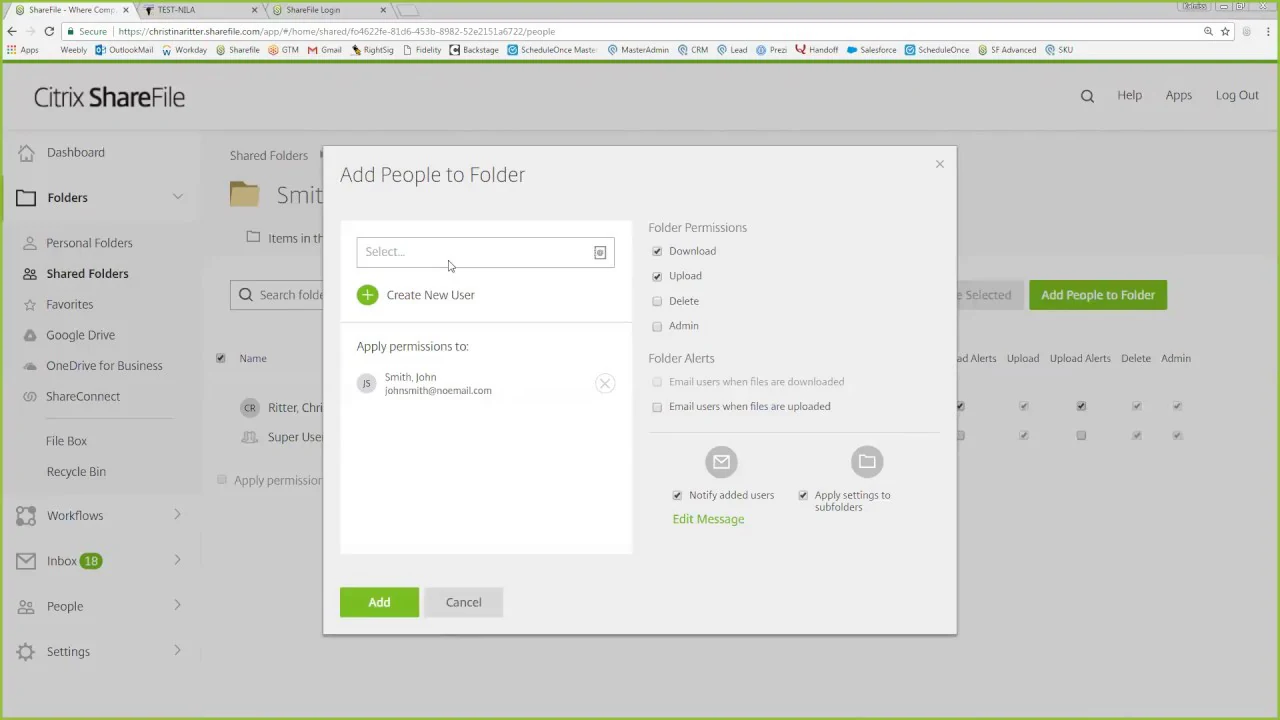
Task: Click the Workflows icon in sidebar
Action: tap(26, 516)
